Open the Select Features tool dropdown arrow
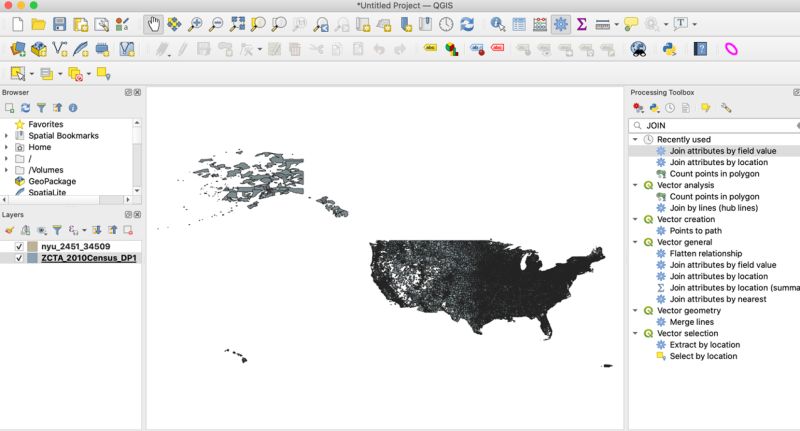Screen dimensions: 800x431 pyautogui.click(x=32, y=74)
